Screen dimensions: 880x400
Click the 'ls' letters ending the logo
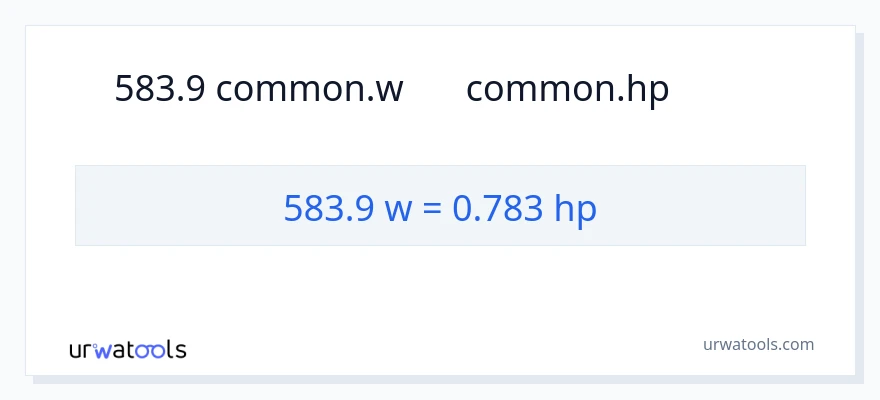(x=177, y=349)
